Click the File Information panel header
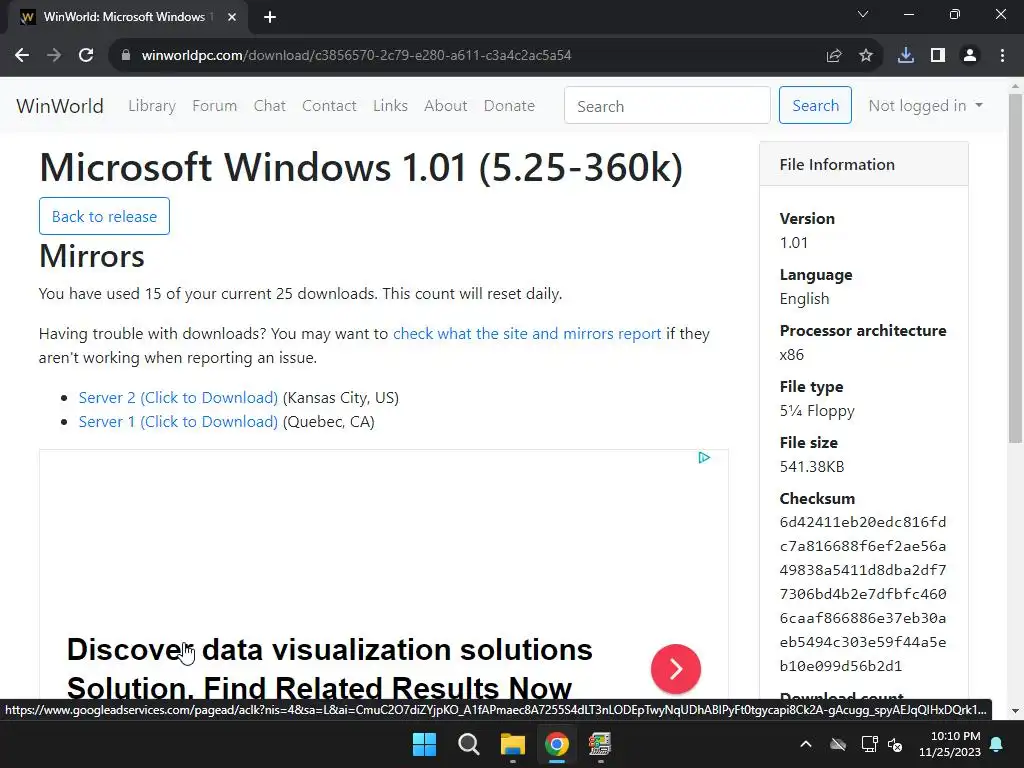The image size is (1024, 768). pos(863,165)
